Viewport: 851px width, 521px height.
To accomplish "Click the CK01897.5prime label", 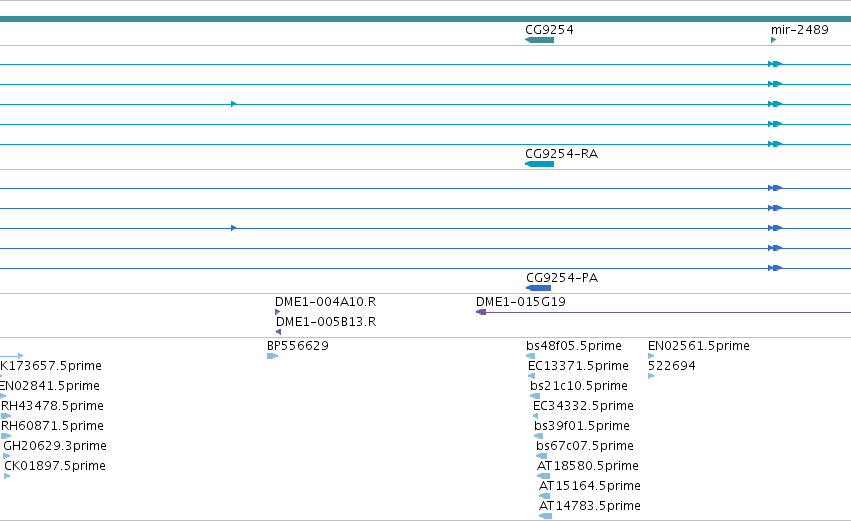I will [55, 466].
